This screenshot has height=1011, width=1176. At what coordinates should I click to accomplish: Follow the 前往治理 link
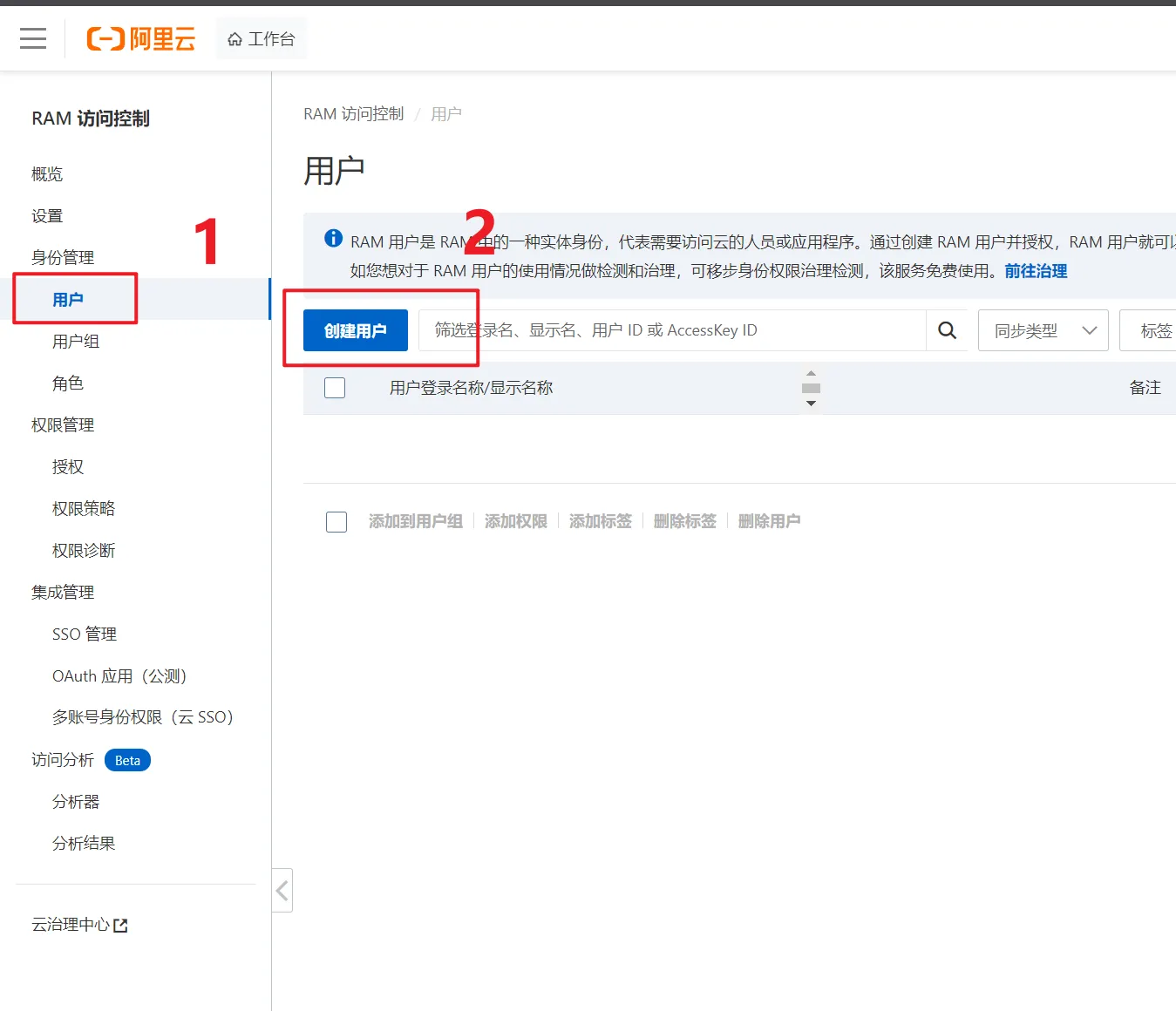(x=1036, y=271)
